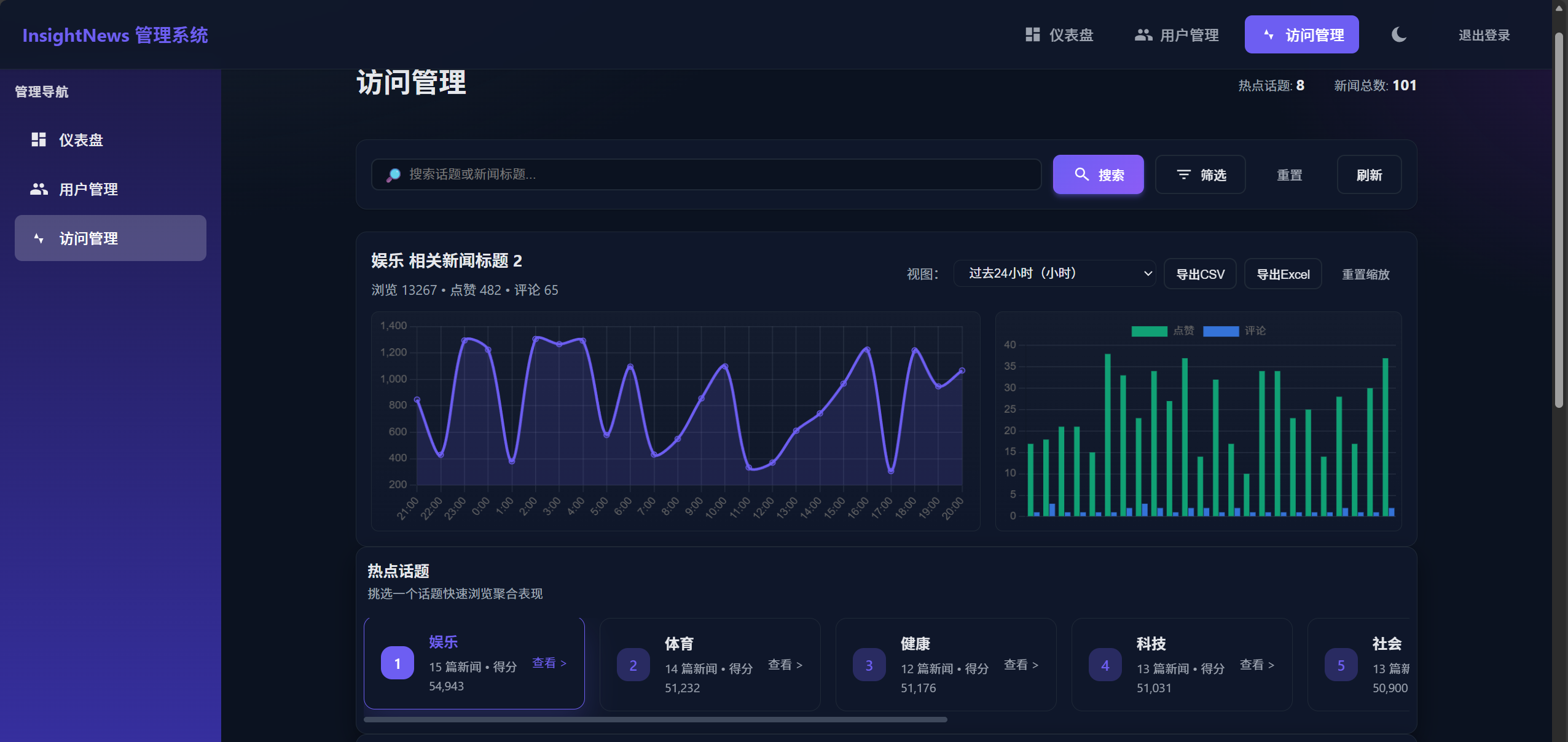The width and height of the screenshot is (1568, 742).
Task: Expand 健康 topic via 查看 > link
Action: 1021,665
